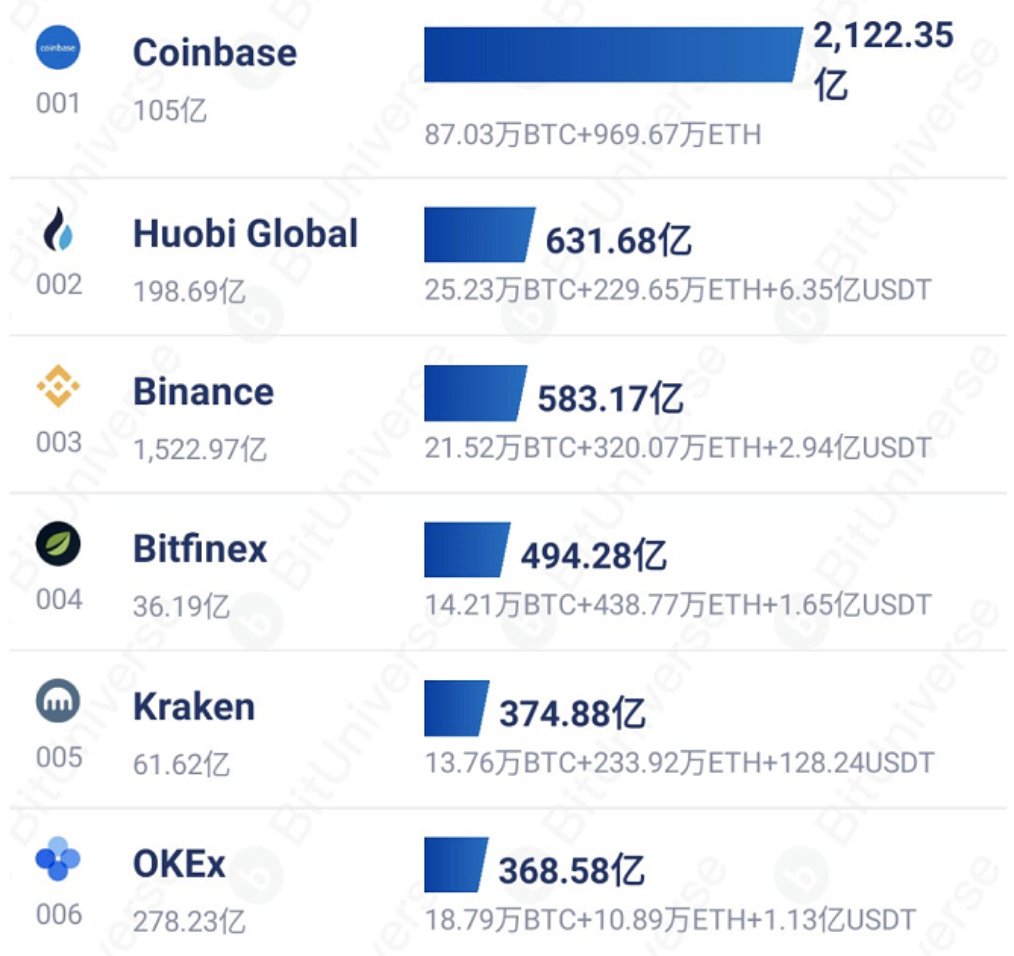
Task: Click Kraken's 13.76万BTC asset breakdown text
Action: (x=679, y=763)
